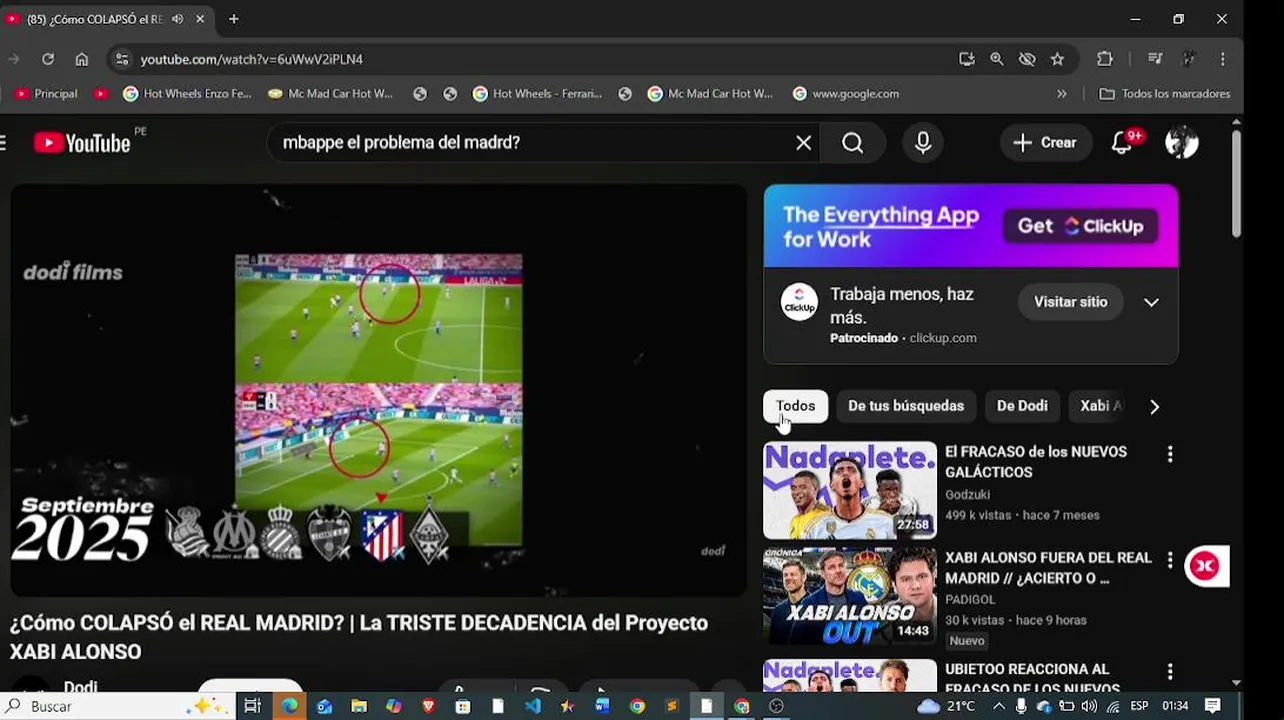Open YouTube notifications bell

1123,143
